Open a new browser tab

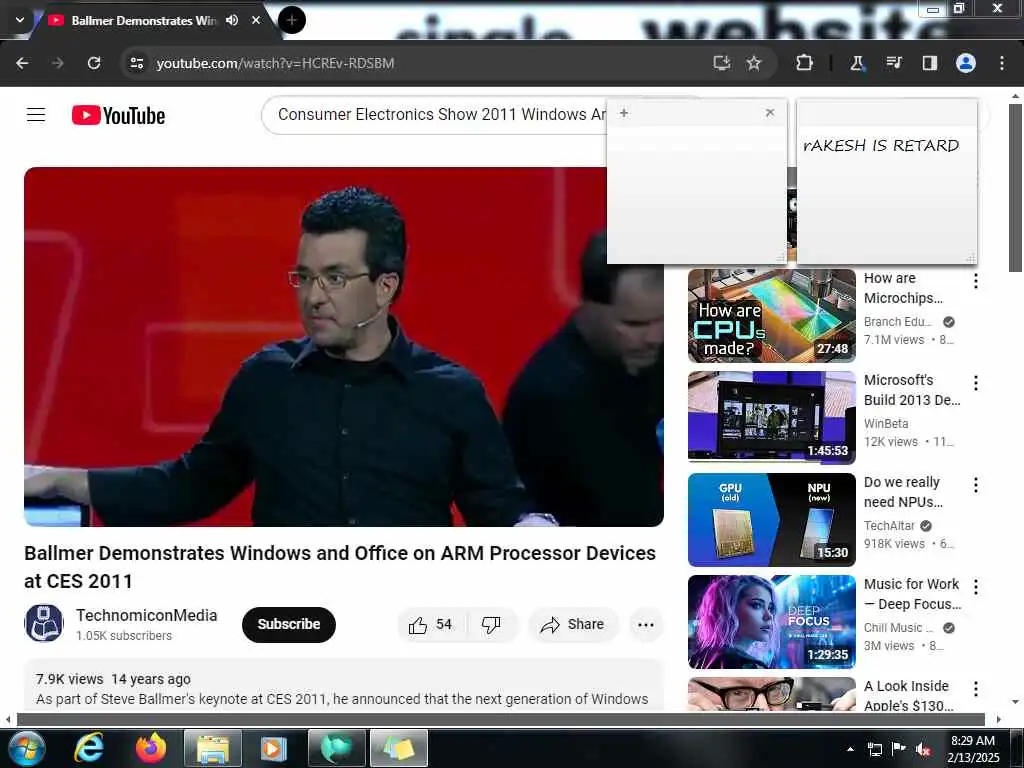pyautogui.click(x=292, y=20)
